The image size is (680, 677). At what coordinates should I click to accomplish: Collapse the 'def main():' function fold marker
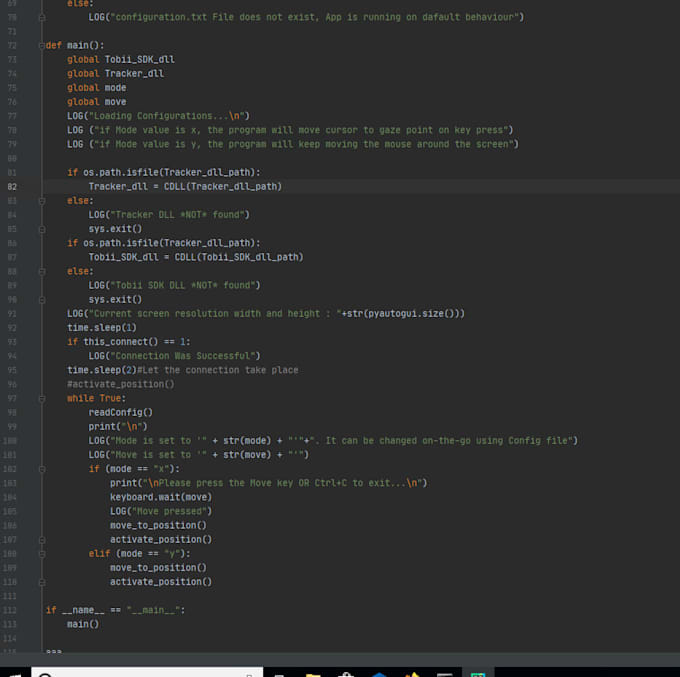[42, 46]
